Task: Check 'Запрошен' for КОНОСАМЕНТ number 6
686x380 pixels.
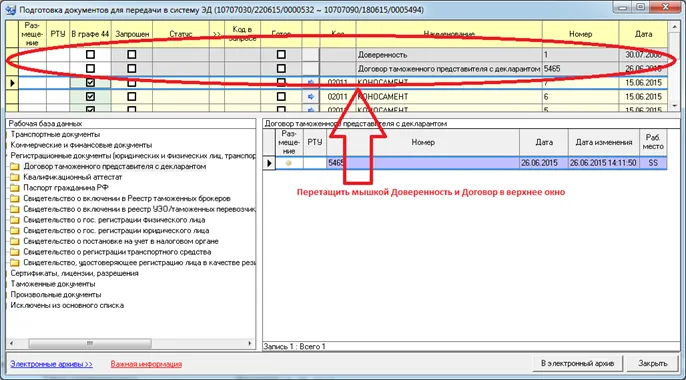Action: point(132,97)
